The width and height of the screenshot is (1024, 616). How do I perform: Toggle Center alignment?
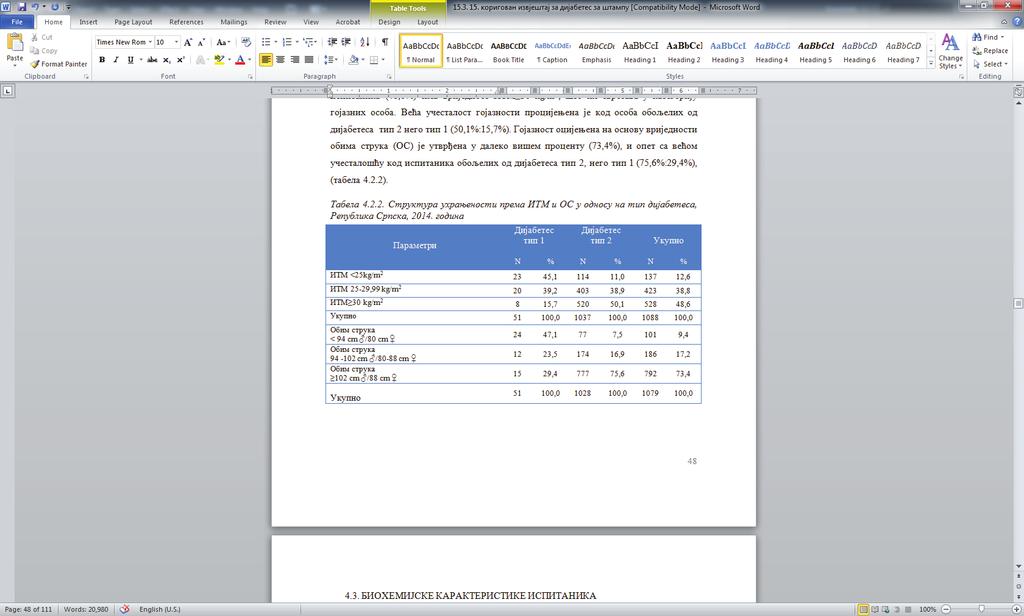click(280, 60)
